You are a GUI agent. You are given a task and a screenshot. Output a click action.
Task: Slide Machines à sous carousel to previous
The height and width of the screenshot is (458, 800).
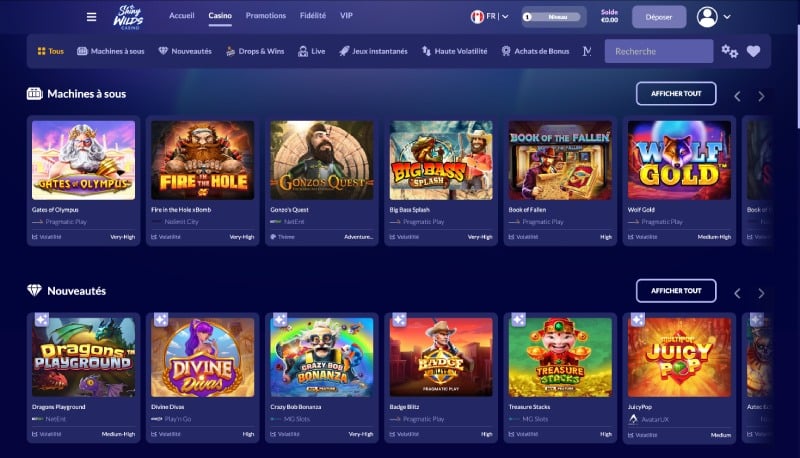pos(737,96)
